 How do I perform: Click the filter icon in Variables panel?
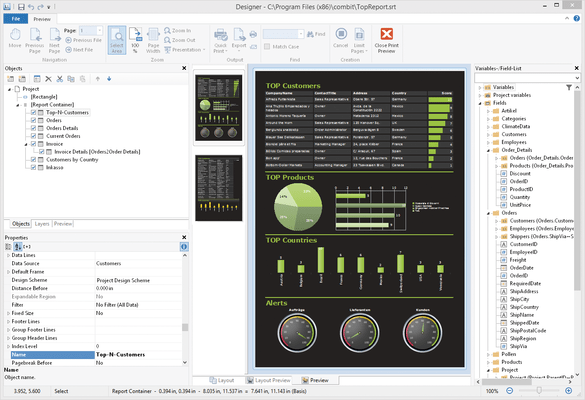coord(569,87)
